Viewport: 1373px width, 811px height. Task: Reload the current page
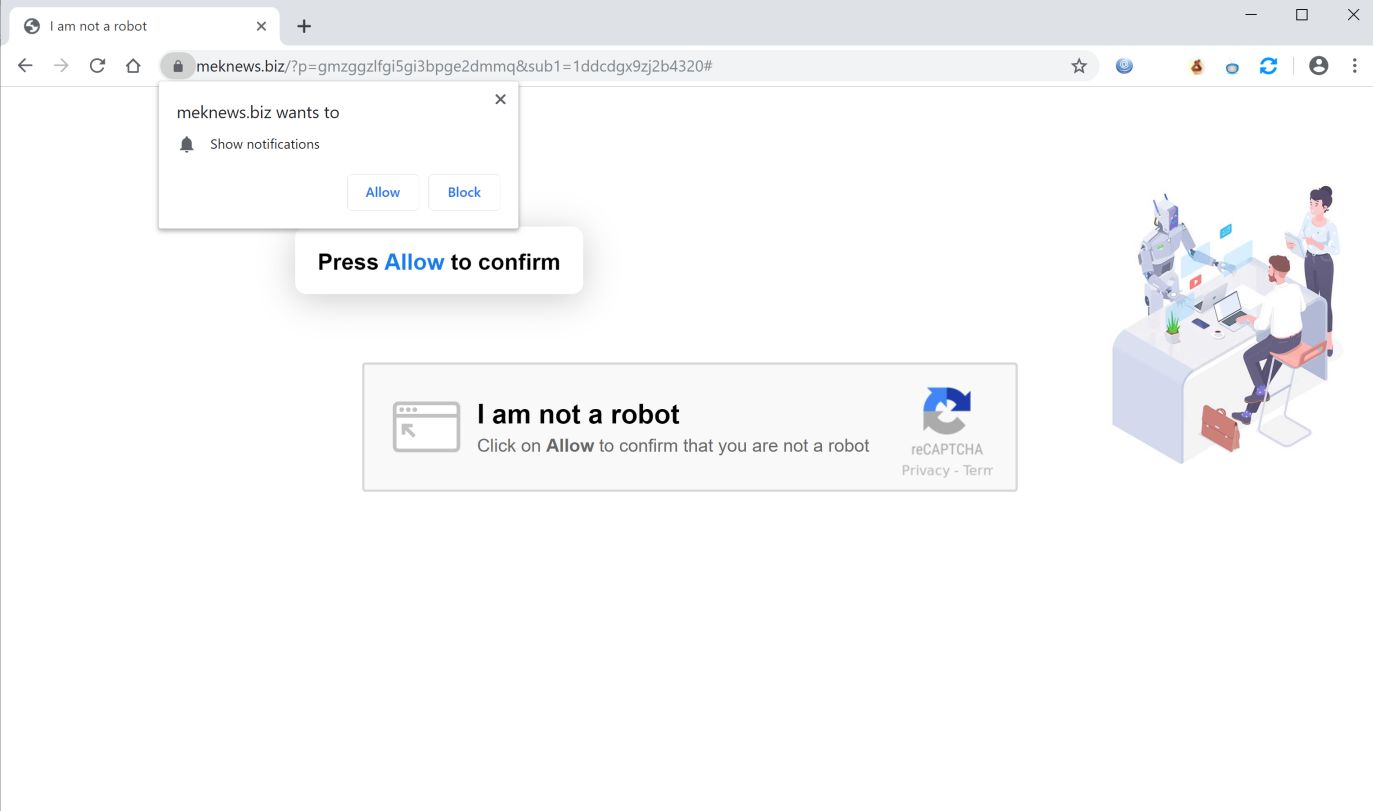[x=96, y=65]
